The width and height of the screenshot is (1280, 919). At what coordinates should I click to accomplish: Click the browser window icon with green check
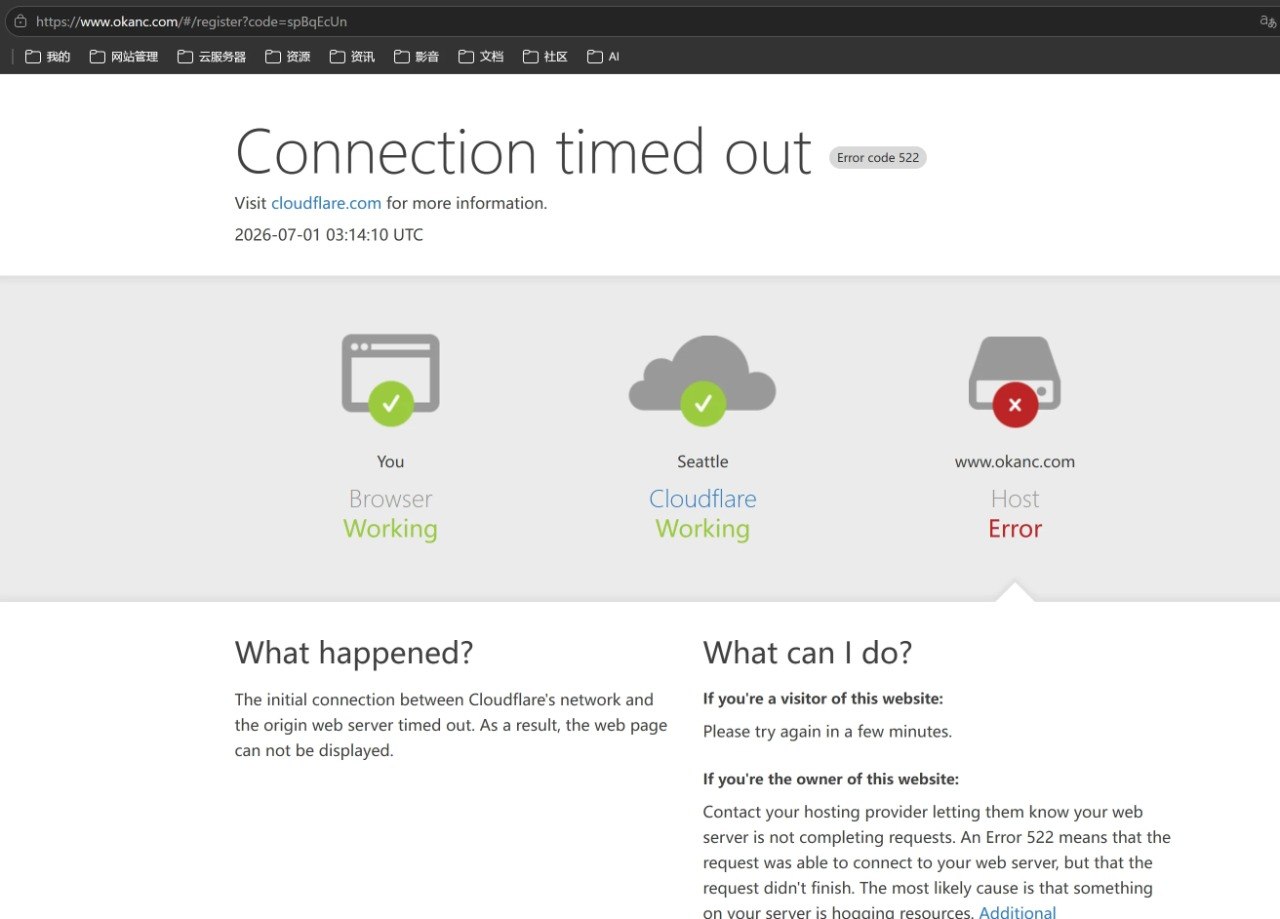pos(390,379)
